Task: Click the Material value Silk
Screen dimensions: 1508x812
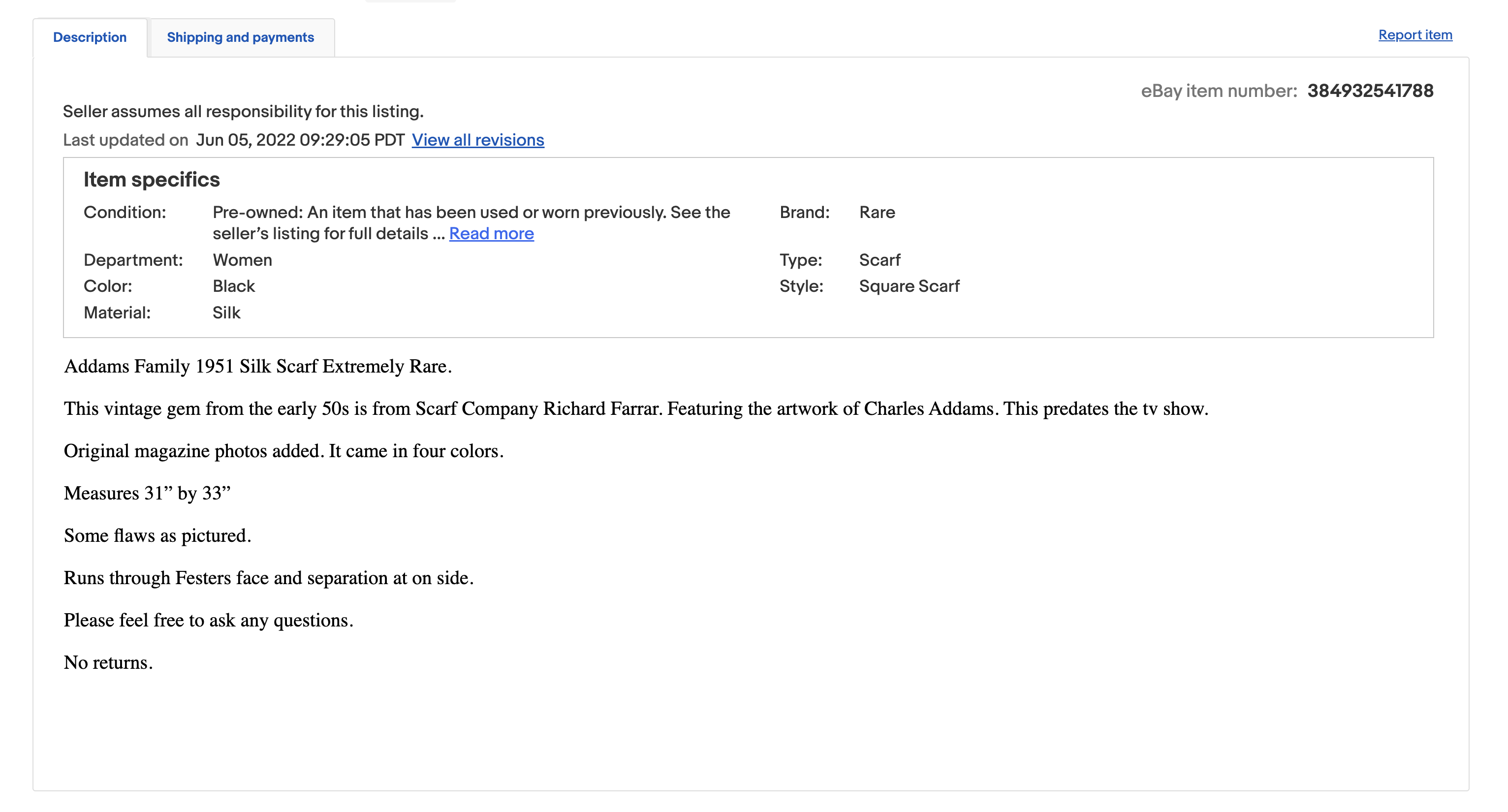Action: [226, 312]
